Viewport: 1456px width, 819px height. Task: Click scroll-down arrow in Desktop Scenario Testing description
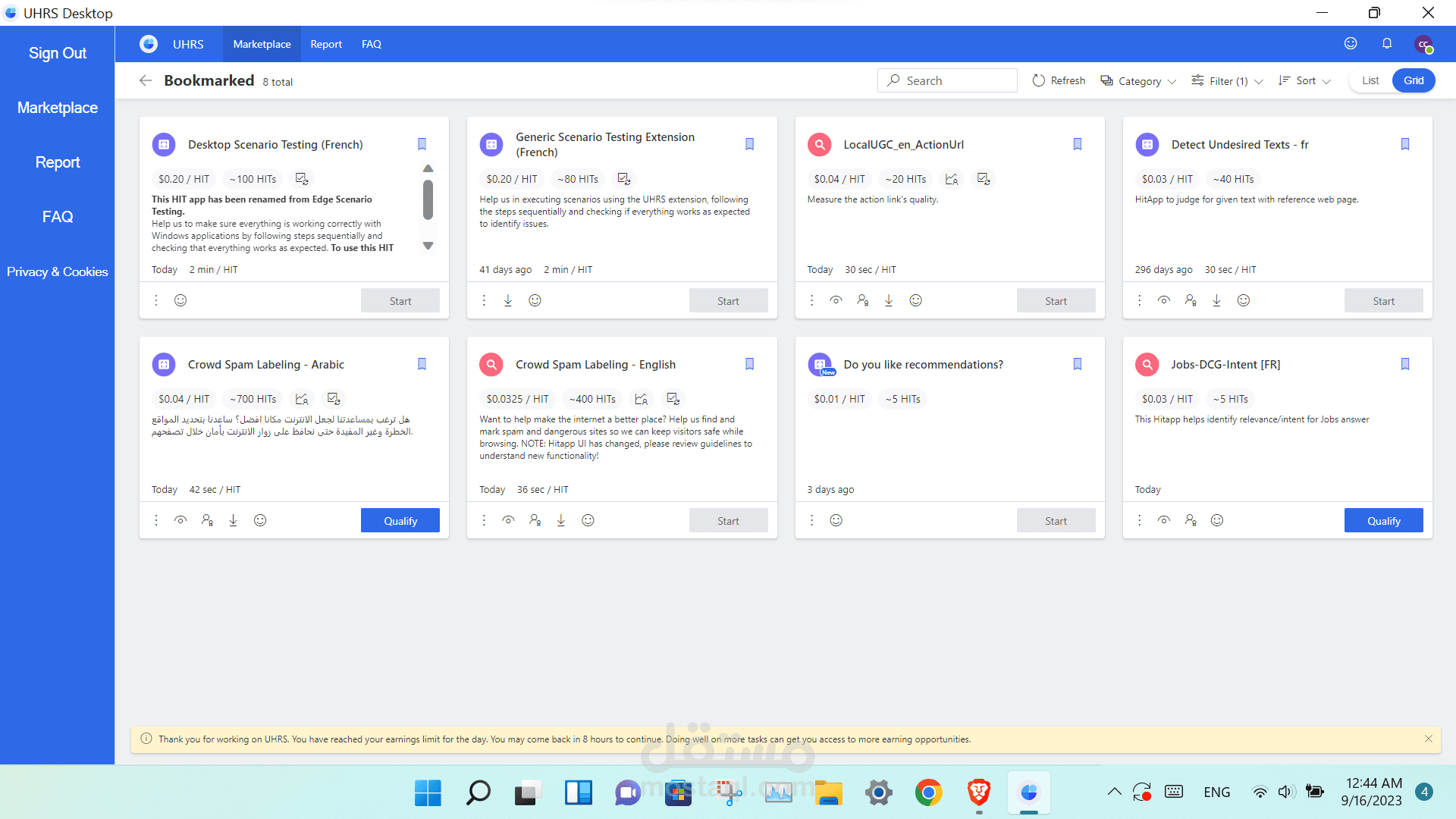click(428, 246)
